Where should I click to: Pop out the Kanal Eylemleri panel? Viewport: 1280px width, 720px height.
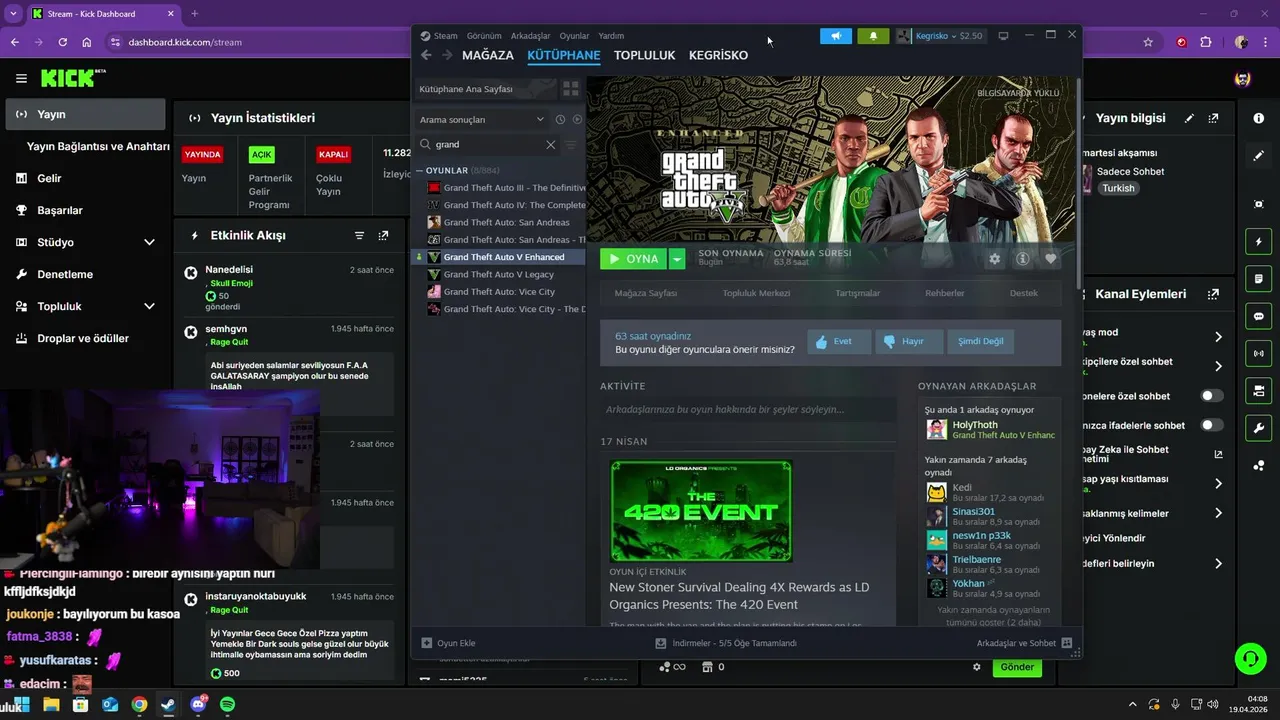tap(1213, 294)
